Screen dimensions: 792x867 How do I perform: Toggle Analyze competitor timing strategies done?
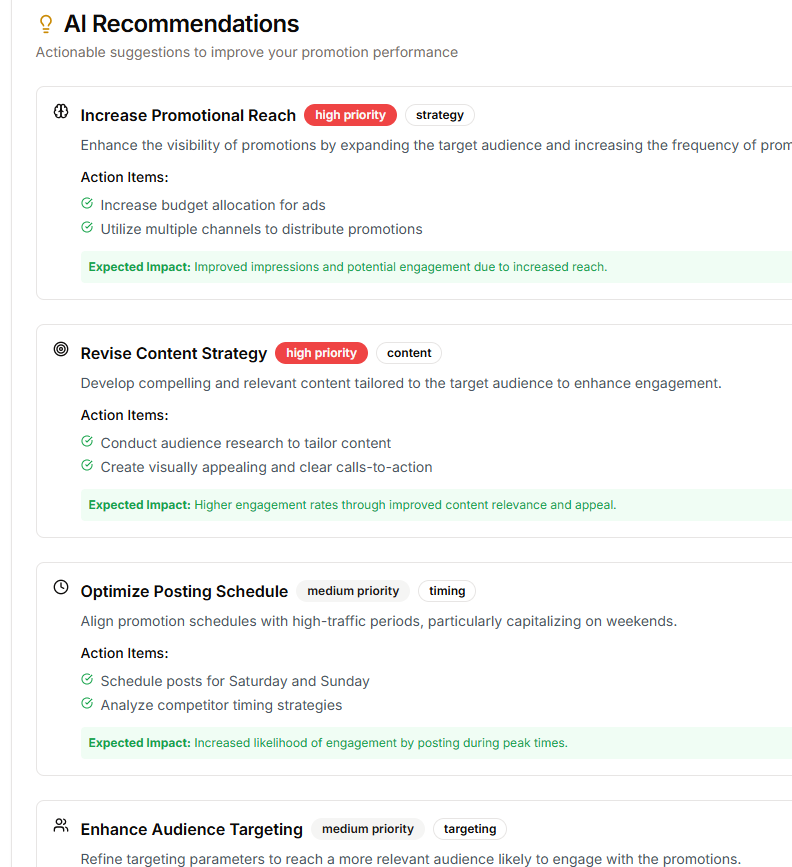point(87,704)
